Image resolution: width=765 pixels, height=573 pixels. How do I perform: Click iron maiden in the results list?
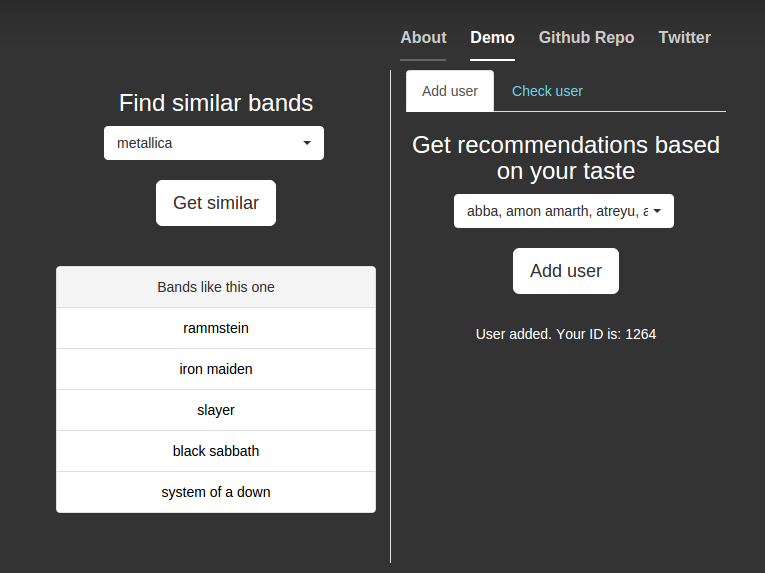tap(216, 369)
